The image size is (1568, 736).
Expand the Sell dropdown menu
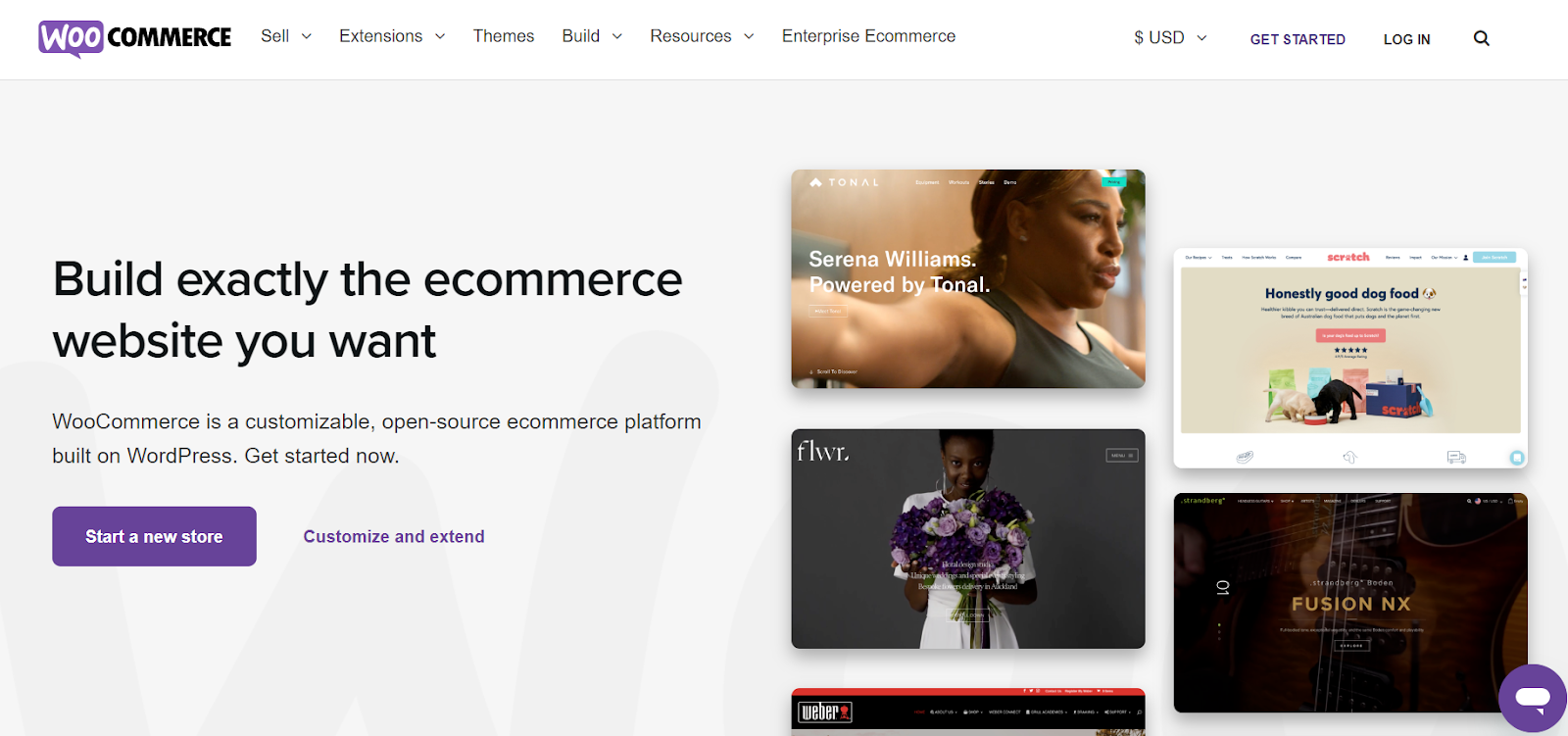pyautogui.click(x=286, y=36)
